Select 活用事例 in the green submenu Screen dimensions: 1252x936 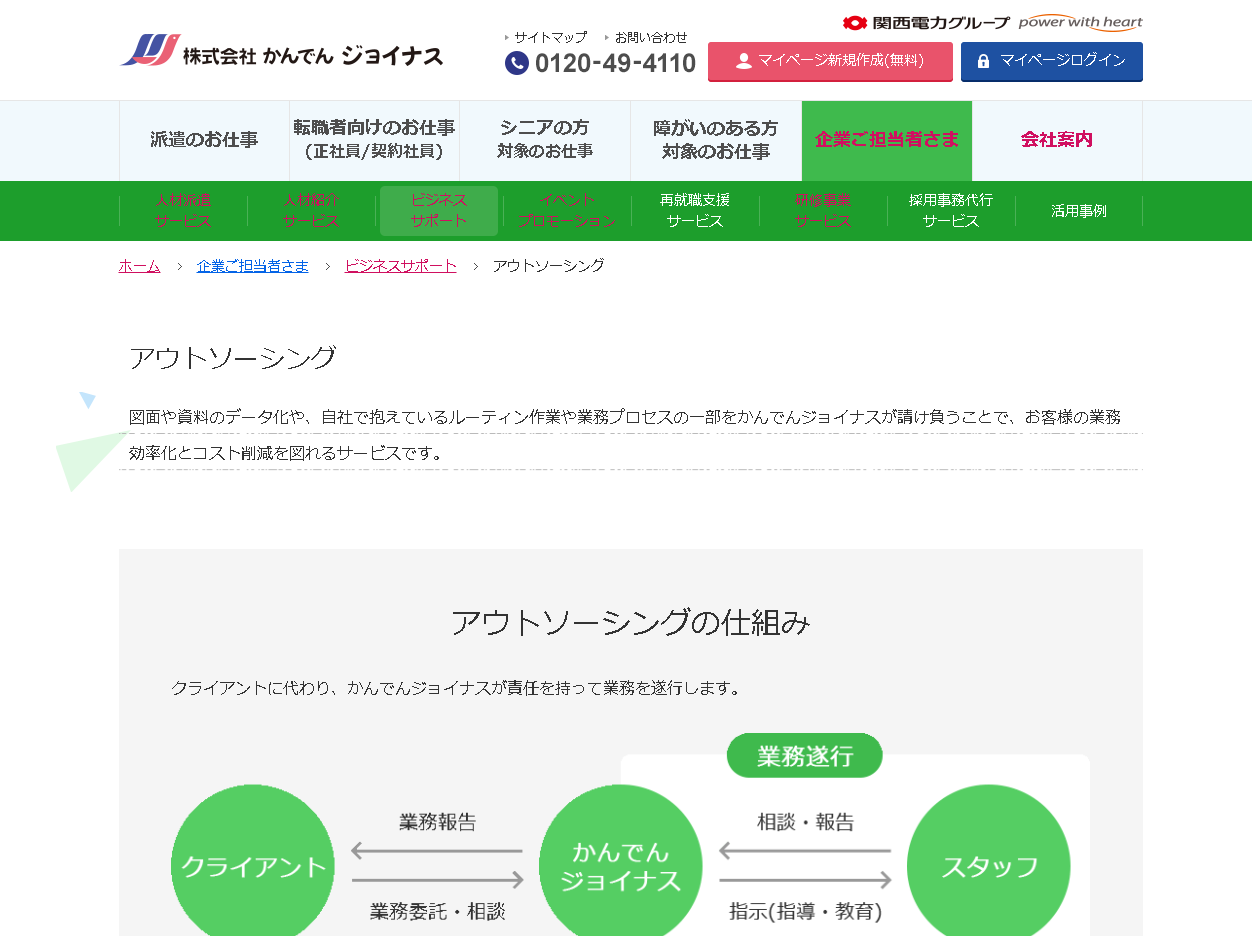pos(1078,211)
